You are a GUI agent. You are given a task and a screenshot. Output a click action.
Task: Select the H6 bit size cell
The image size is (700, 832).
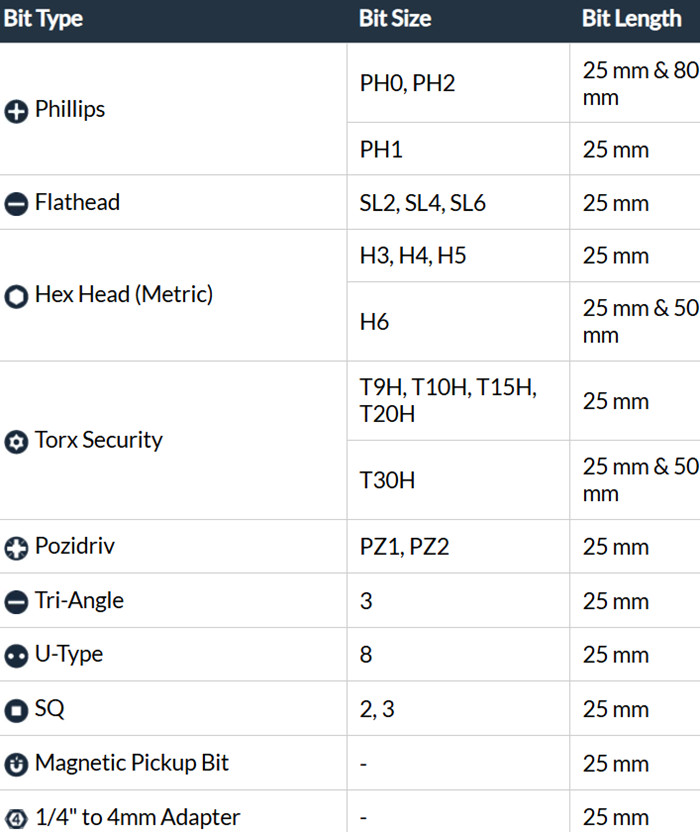click(374, 322)
